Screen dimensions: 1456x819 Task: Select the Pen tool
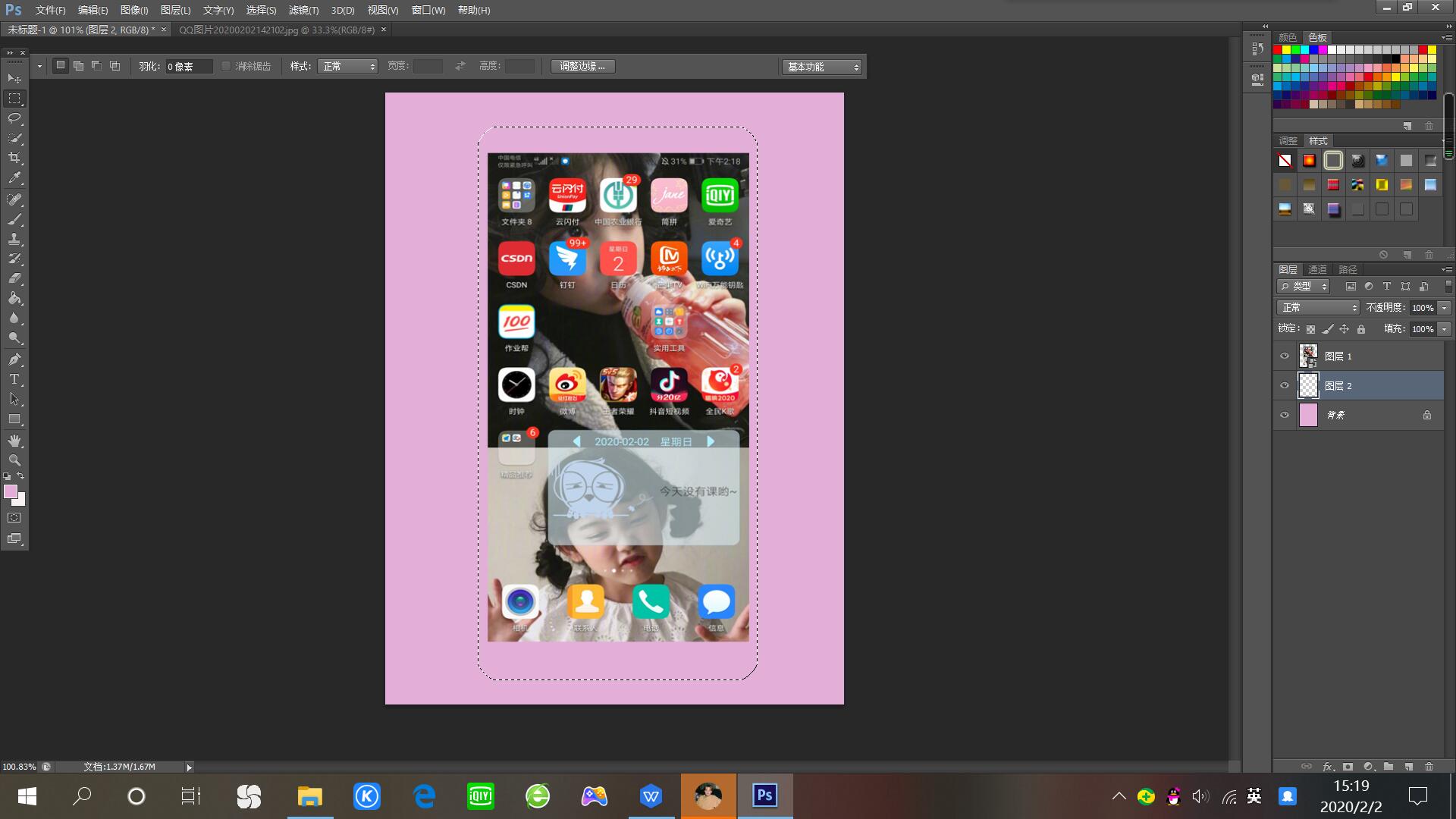tap(14, 359)
